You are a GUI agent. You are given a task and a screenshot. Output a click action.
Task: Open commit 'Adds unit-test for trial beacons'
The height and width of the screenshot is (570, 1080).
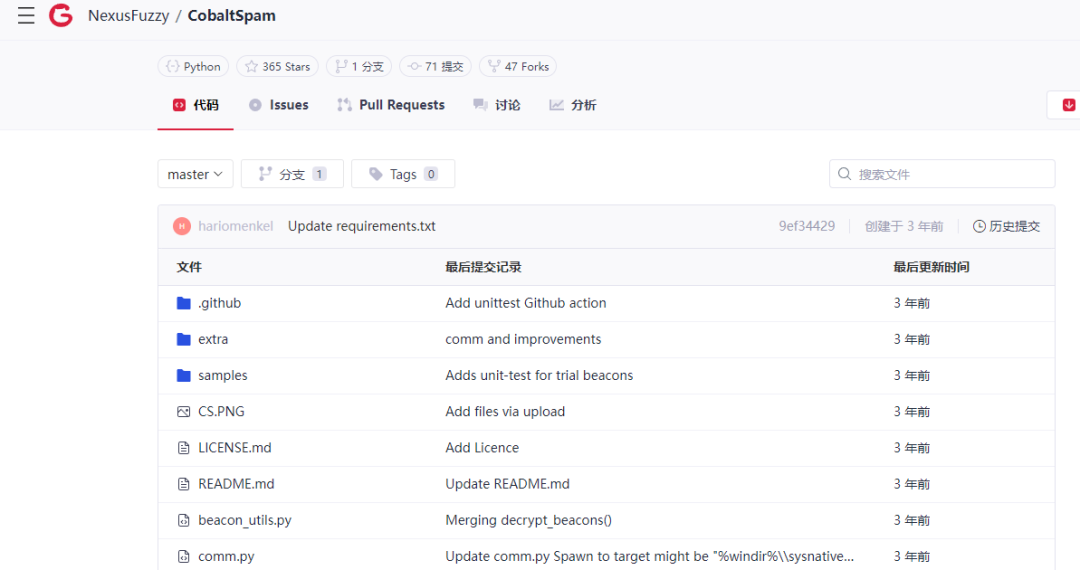click(x=539, y=375)
